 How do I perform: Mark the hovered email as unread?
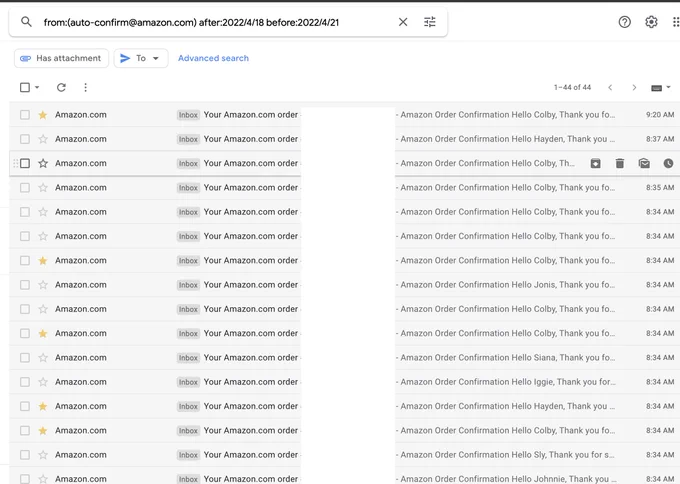644,164
